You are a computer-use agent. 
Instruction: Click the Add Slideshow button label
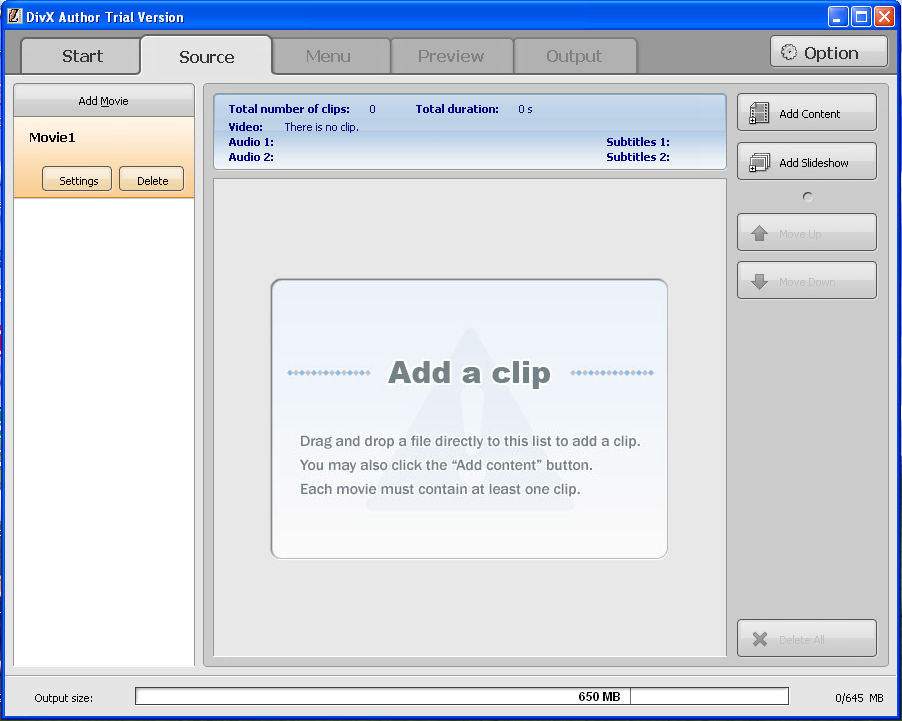[813, 163]
